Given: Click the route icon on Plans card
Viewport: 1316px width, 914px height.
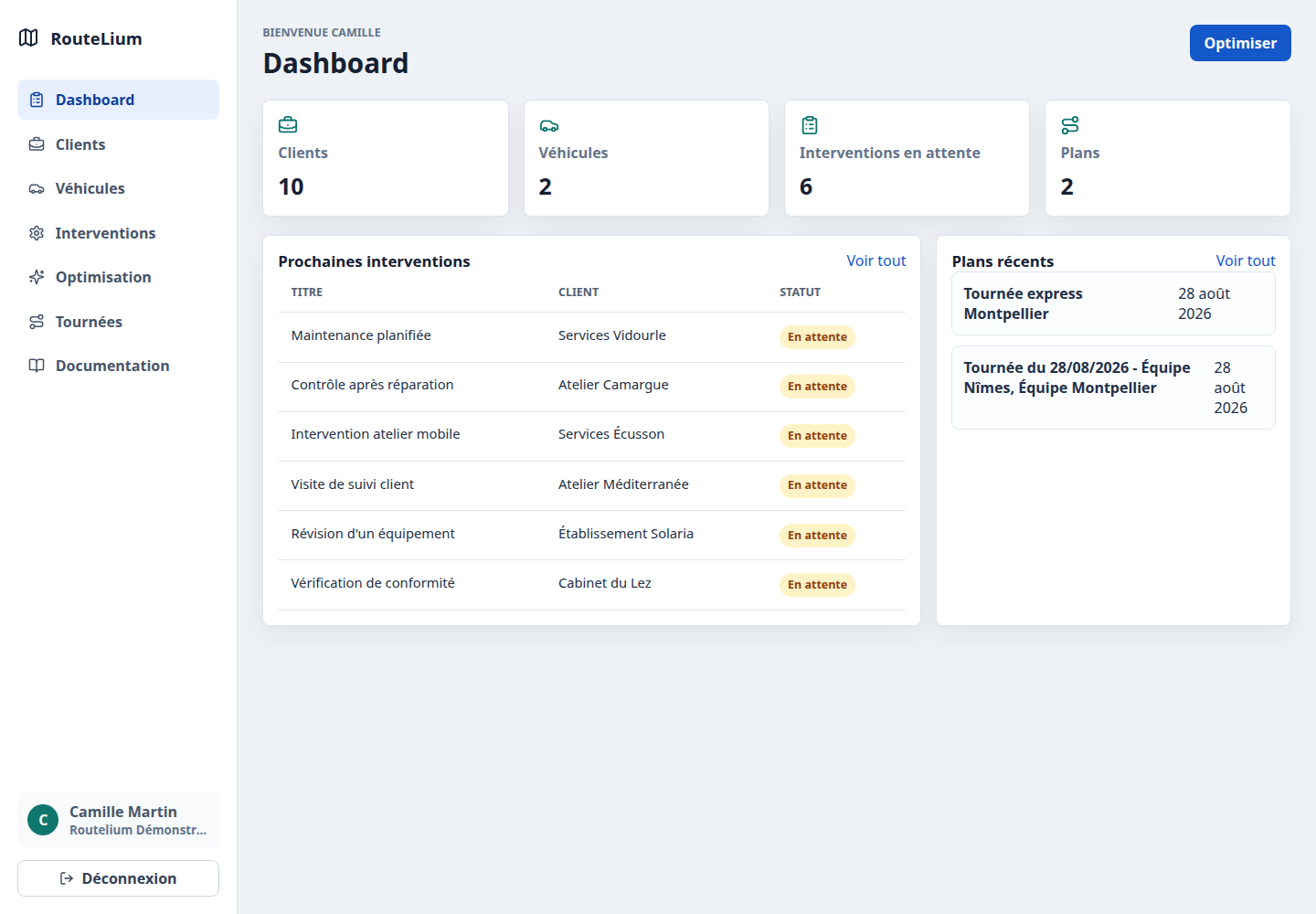Looking at the screenshot, I should coord(1070,125).
